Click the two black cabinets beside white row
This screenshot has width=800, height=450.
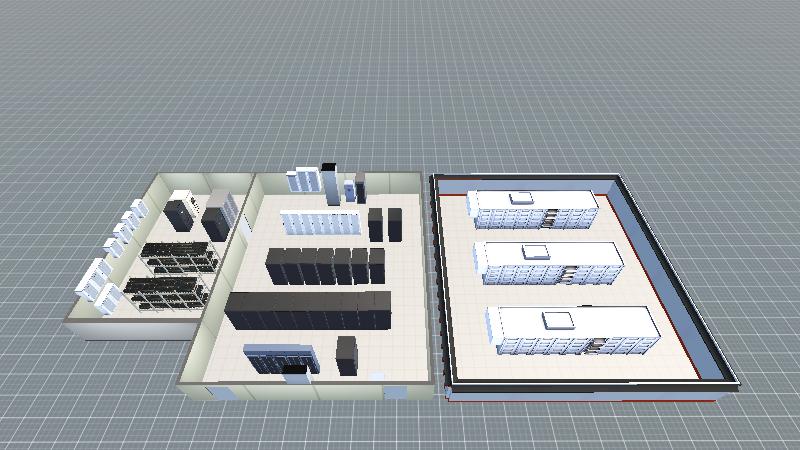[x=384, y=224]
